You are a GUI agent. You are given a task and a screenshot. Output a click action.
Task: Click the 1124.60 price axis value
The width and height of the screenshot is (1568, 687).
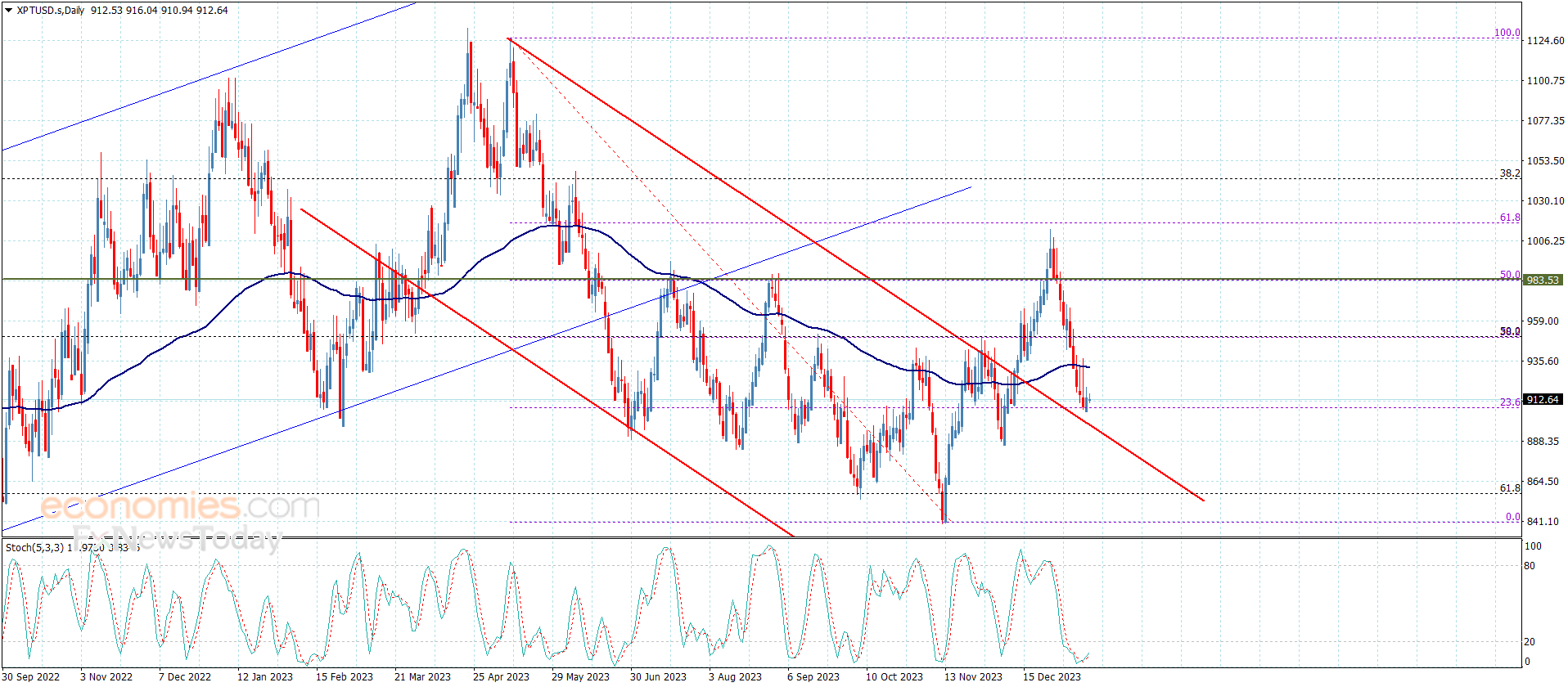(1546, 41)
